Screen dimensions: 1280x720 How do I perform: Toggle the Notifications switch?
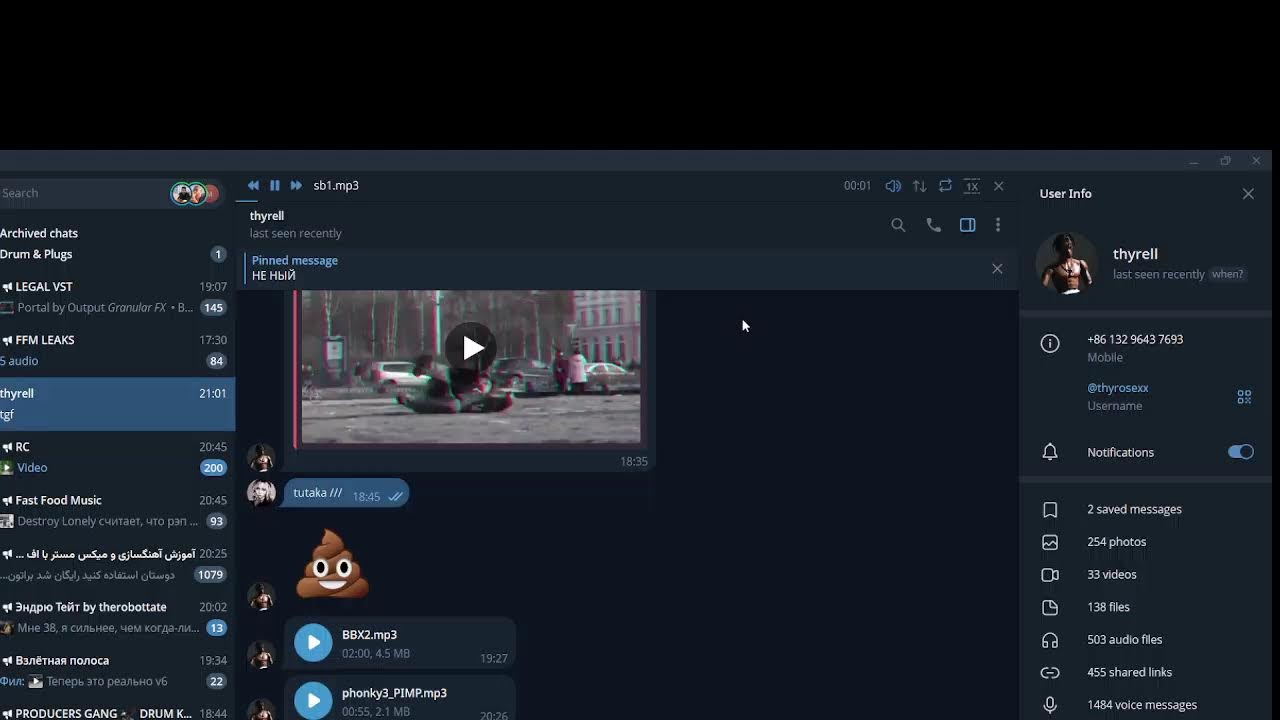click(1240, 452)
